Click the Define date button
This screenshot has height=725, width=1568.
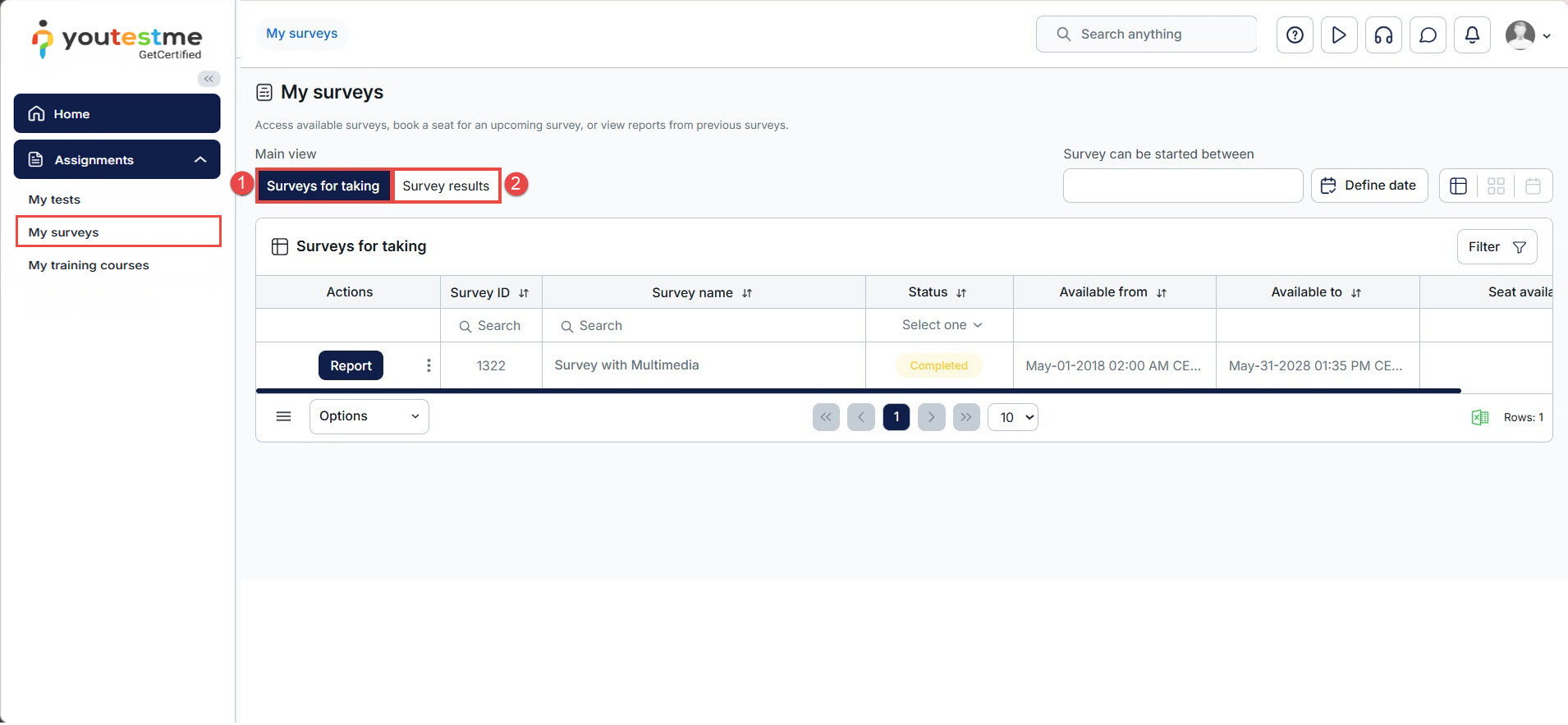pyautogui.click(x=1369, y=186)
